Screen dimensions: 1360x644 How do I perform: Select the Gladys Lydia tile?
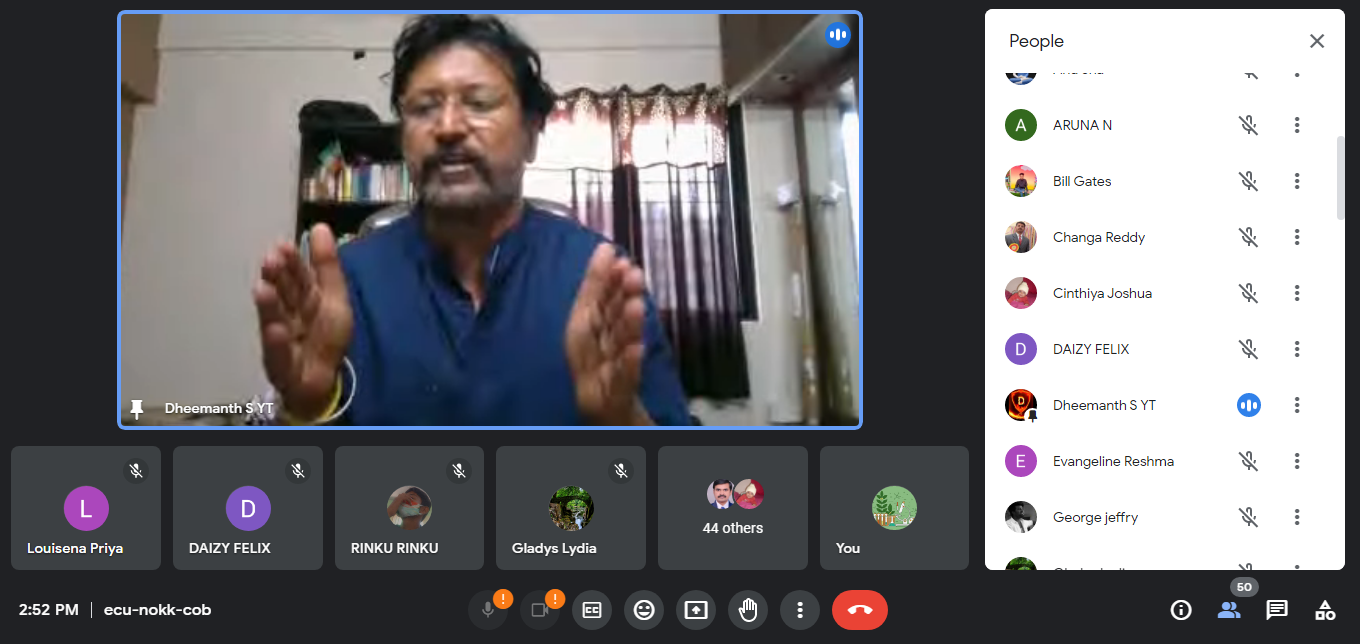[x=571, y=508]
